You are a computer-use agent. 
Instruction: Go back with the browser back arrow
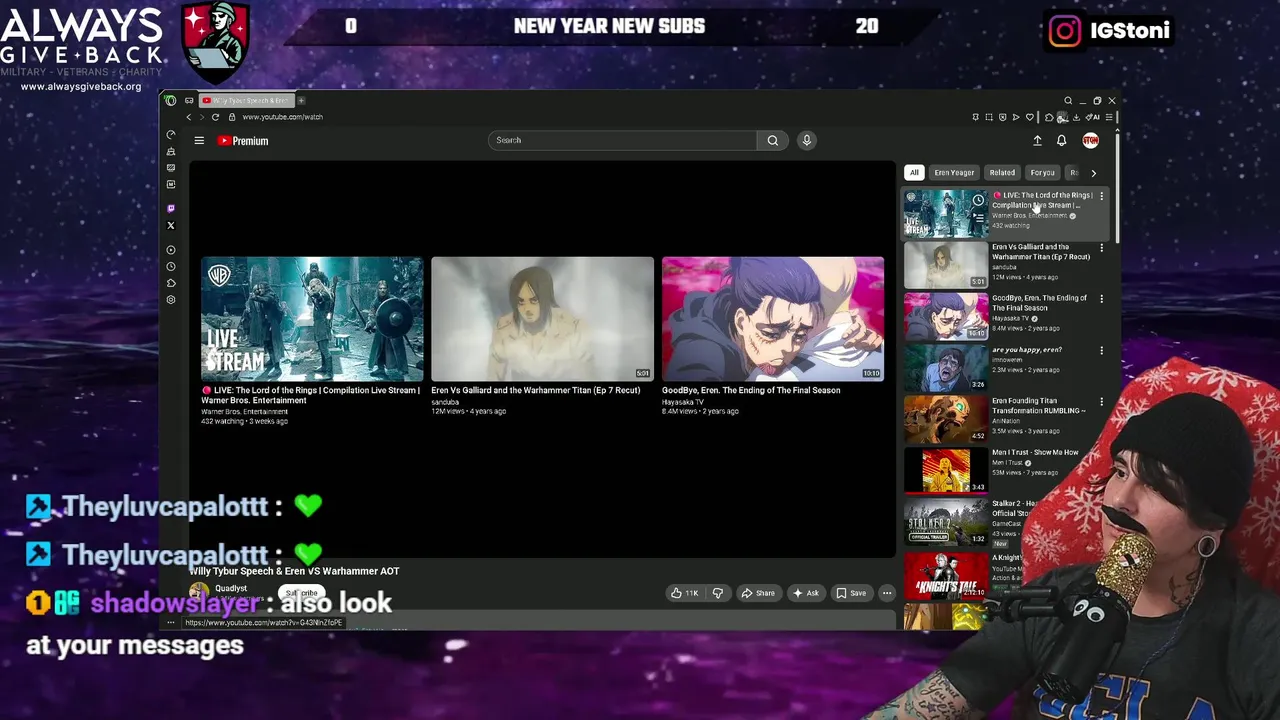189,117
